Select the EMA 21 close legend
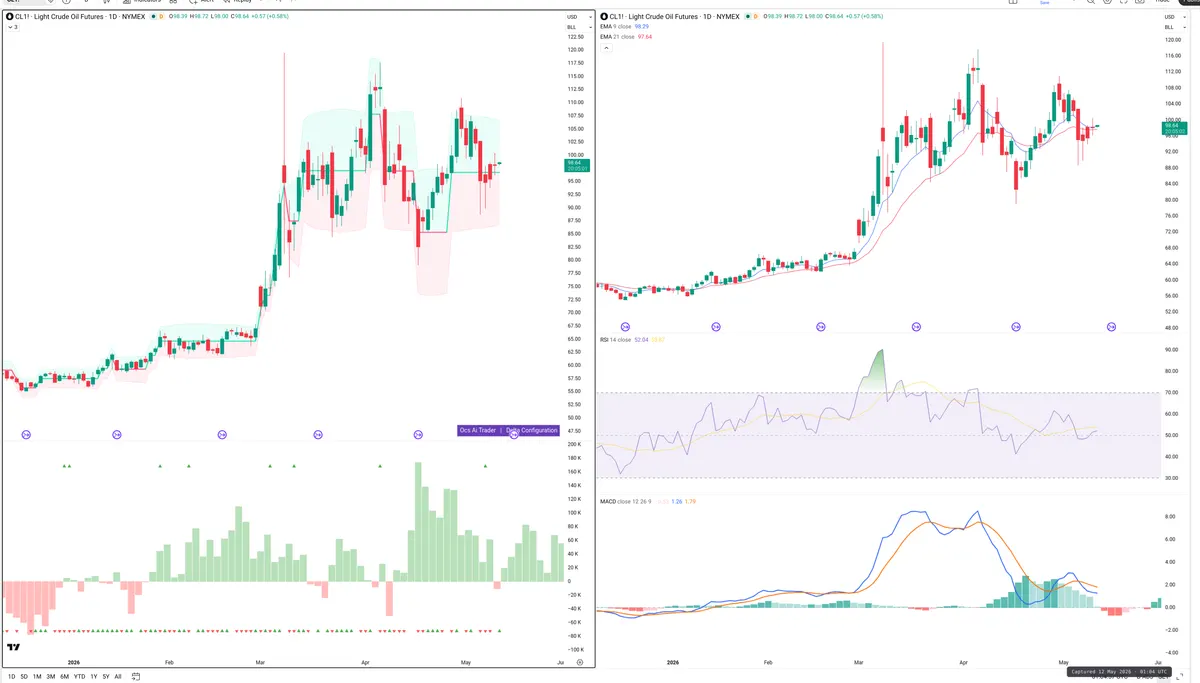The height and width of the screenshot is (683, 1200). pyautogui.click(x=619, y=37)
